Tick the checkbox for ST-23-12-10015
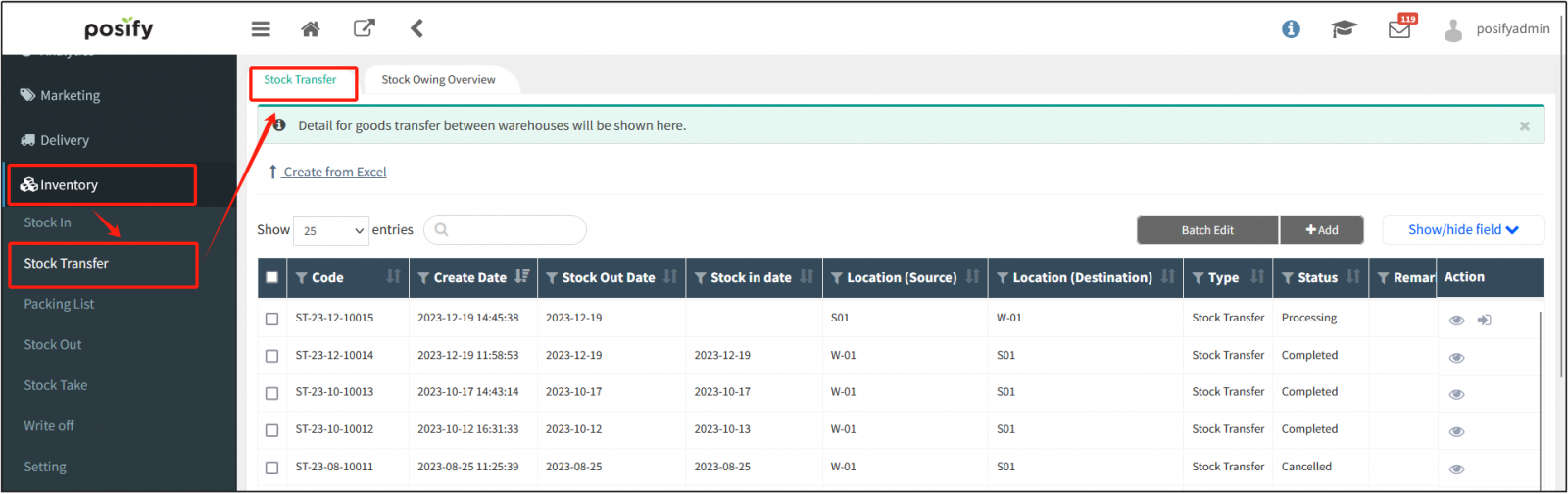1568x494 pixels. 271,319
